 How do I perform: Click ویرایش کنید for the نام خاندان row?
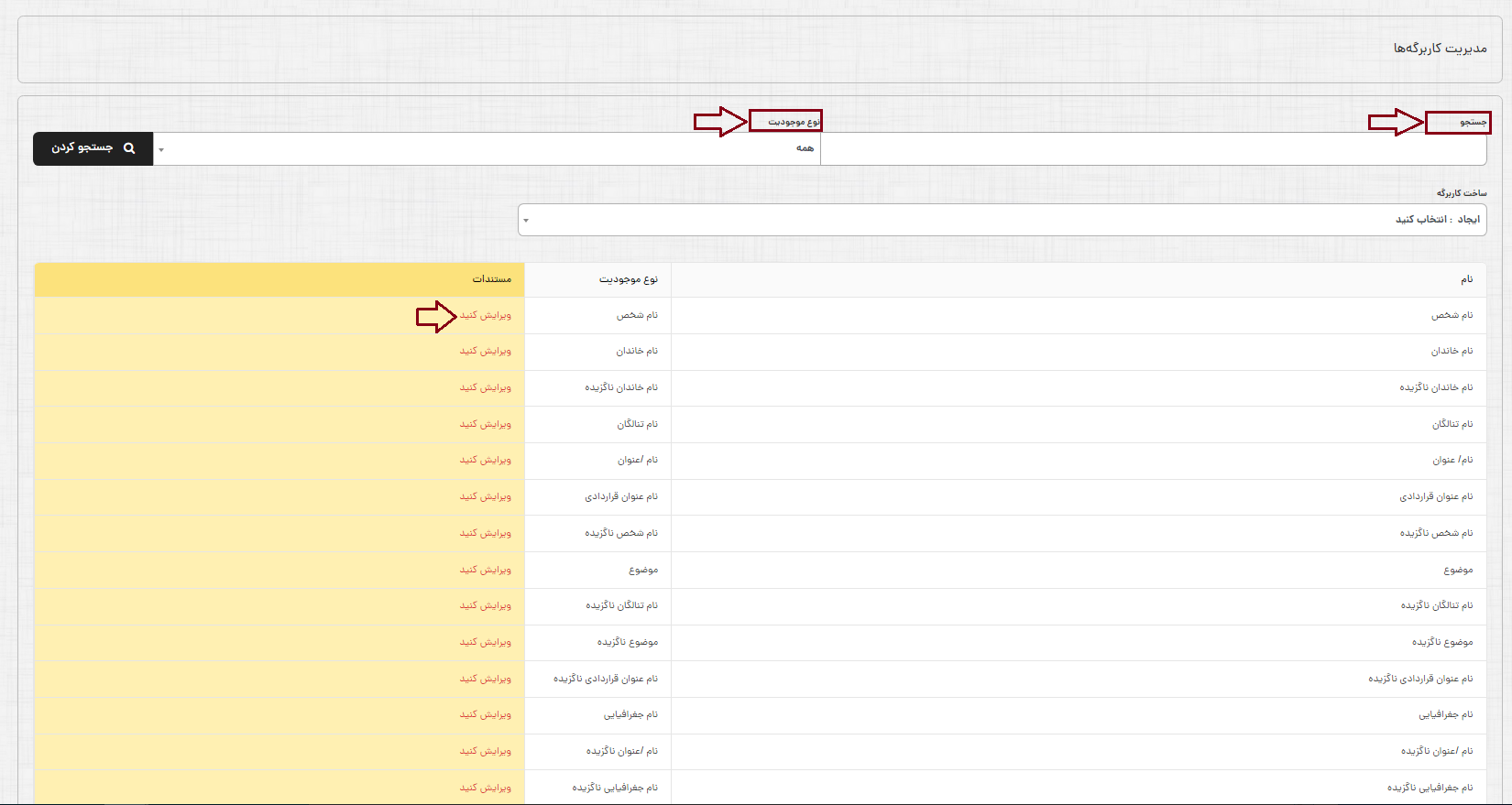coord(486,352)
